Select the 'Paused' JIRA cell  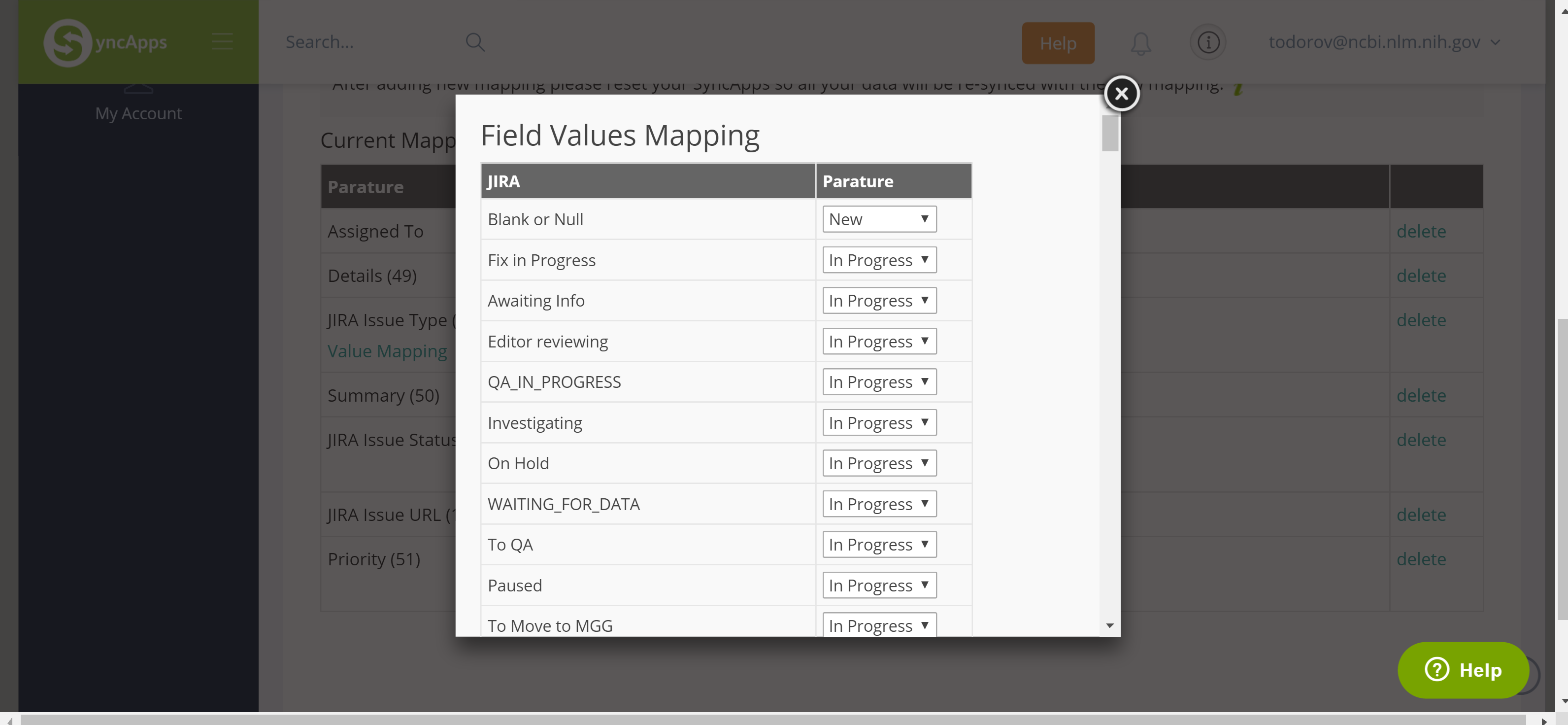[648, 586]
